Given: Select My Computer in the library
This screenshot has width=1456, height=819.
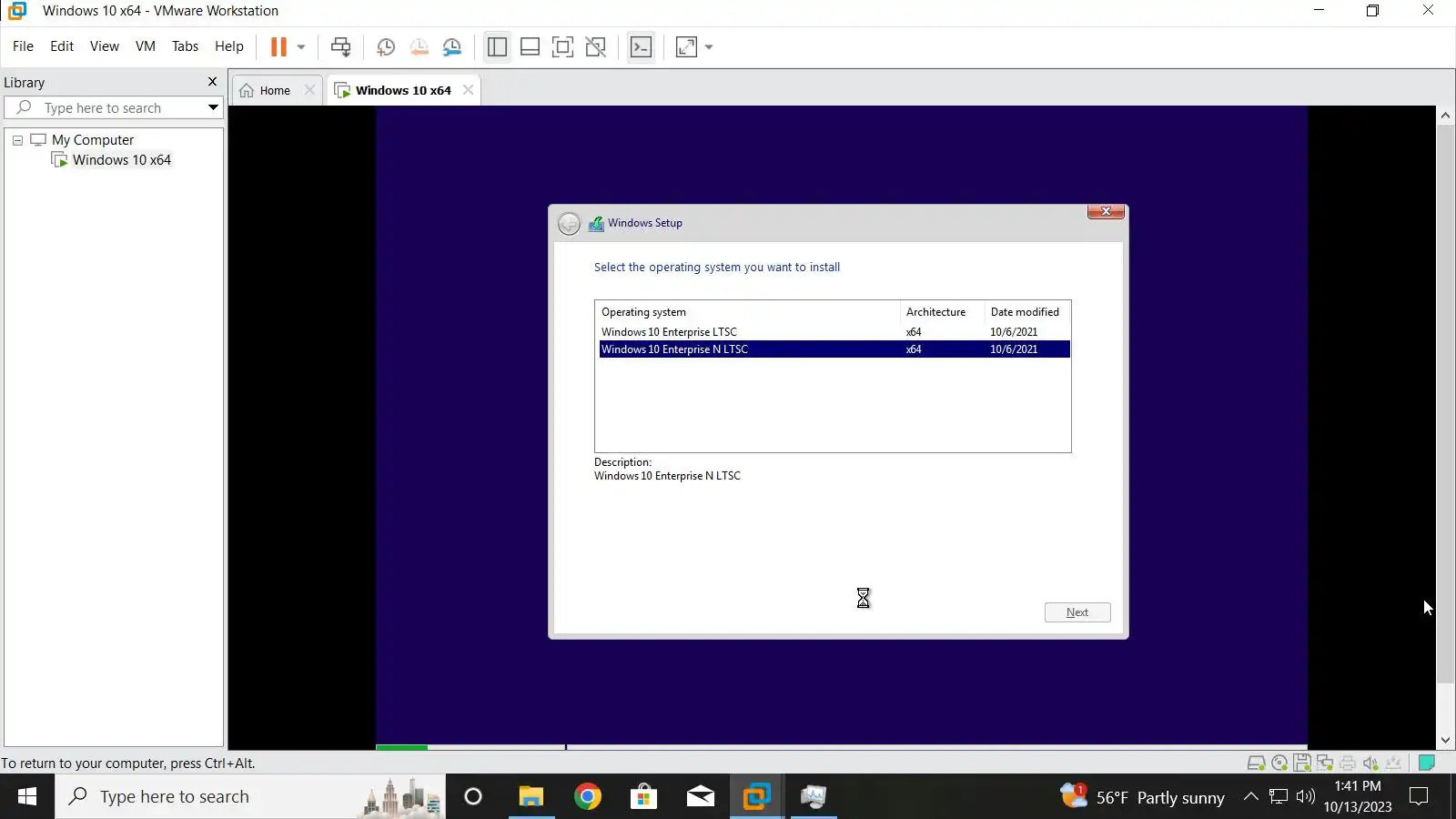Looking at the screenshot, I should 93,140.
